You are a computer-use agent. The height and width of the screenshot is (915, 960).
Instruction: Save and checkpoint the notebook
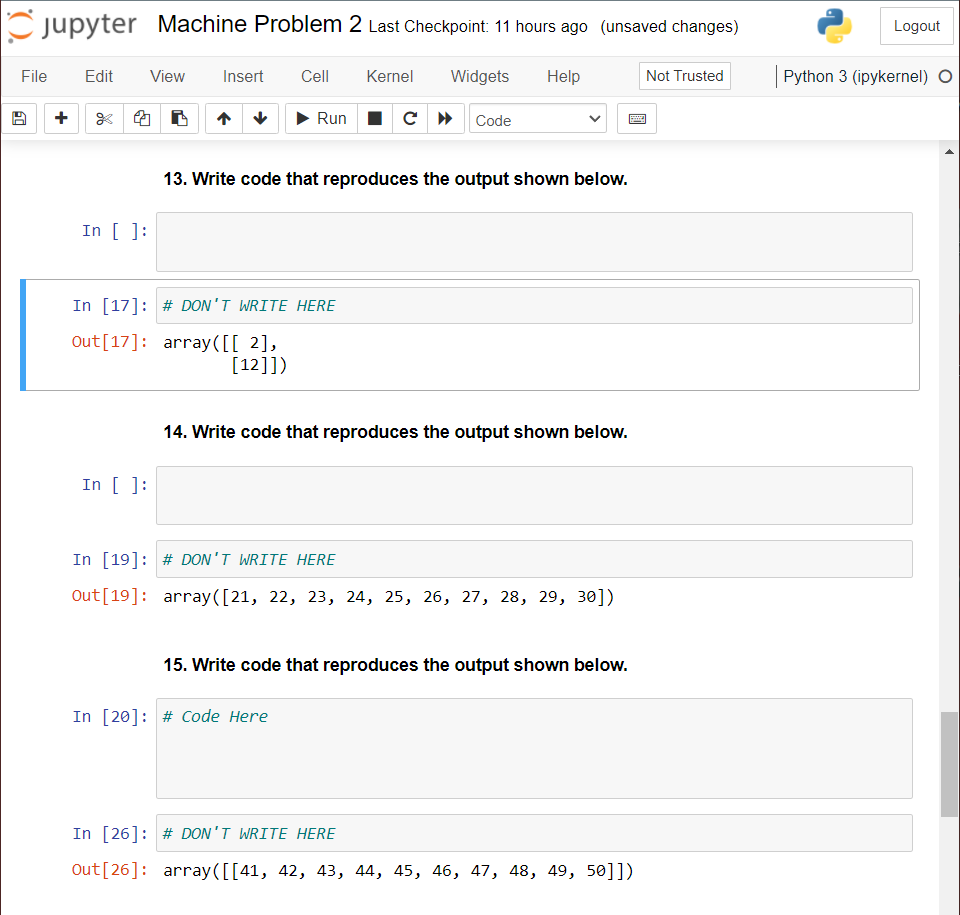coord(20,118)
